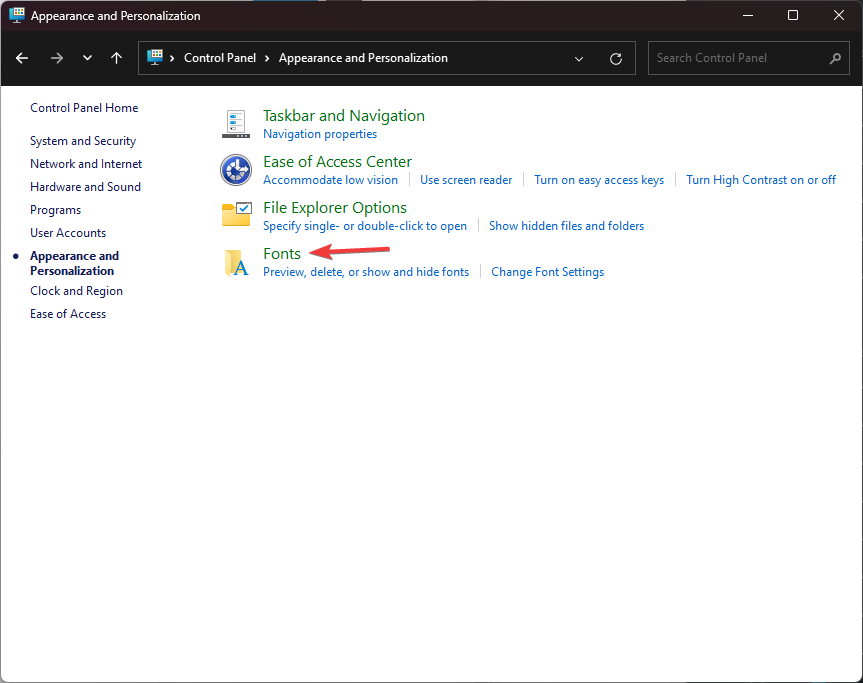This screenshot has height=683, width=863.
Task: Click the Fonts folder icon
Action: coord(237,262)
